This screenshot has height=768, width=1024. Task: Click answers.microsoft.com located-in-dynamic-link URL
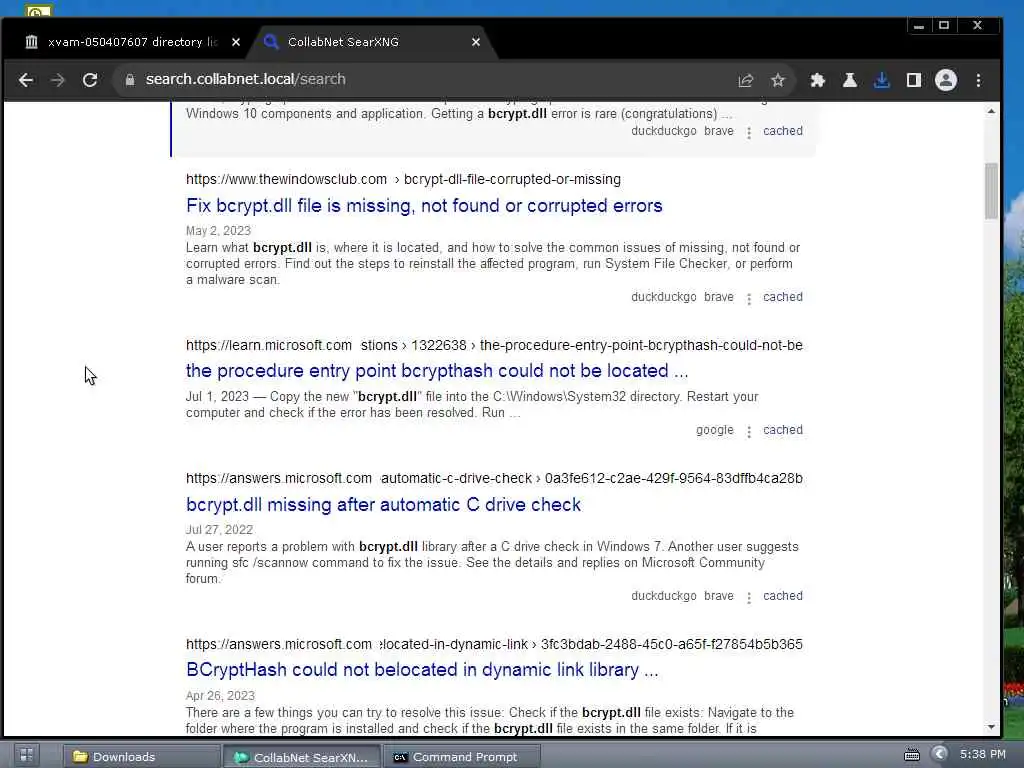[494, 645]
